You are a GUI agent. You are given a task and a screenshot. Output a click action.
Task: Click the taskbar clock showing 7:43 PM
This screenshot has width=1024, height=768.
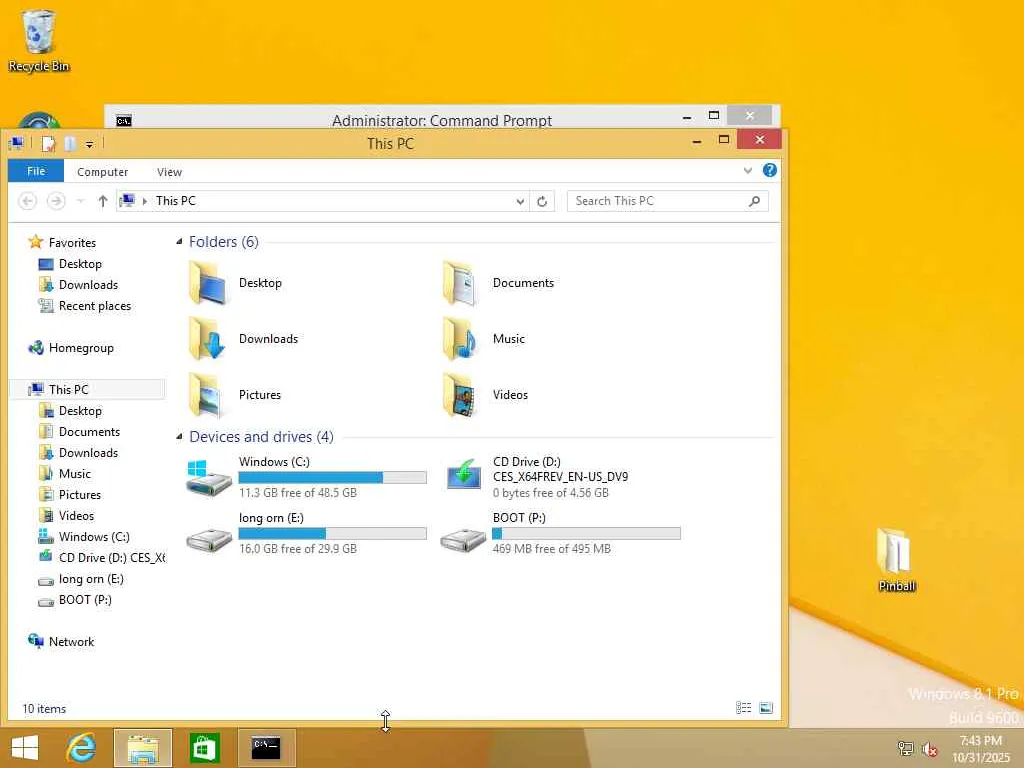click(x=980, y=741)
